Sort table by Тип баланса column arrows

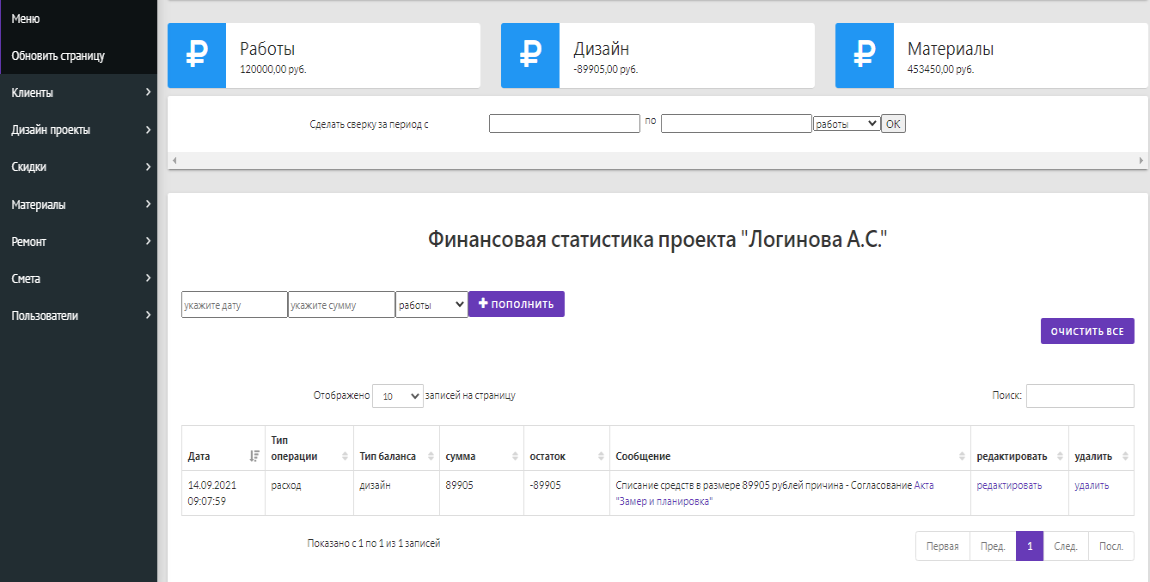click(x=431, y=456)
